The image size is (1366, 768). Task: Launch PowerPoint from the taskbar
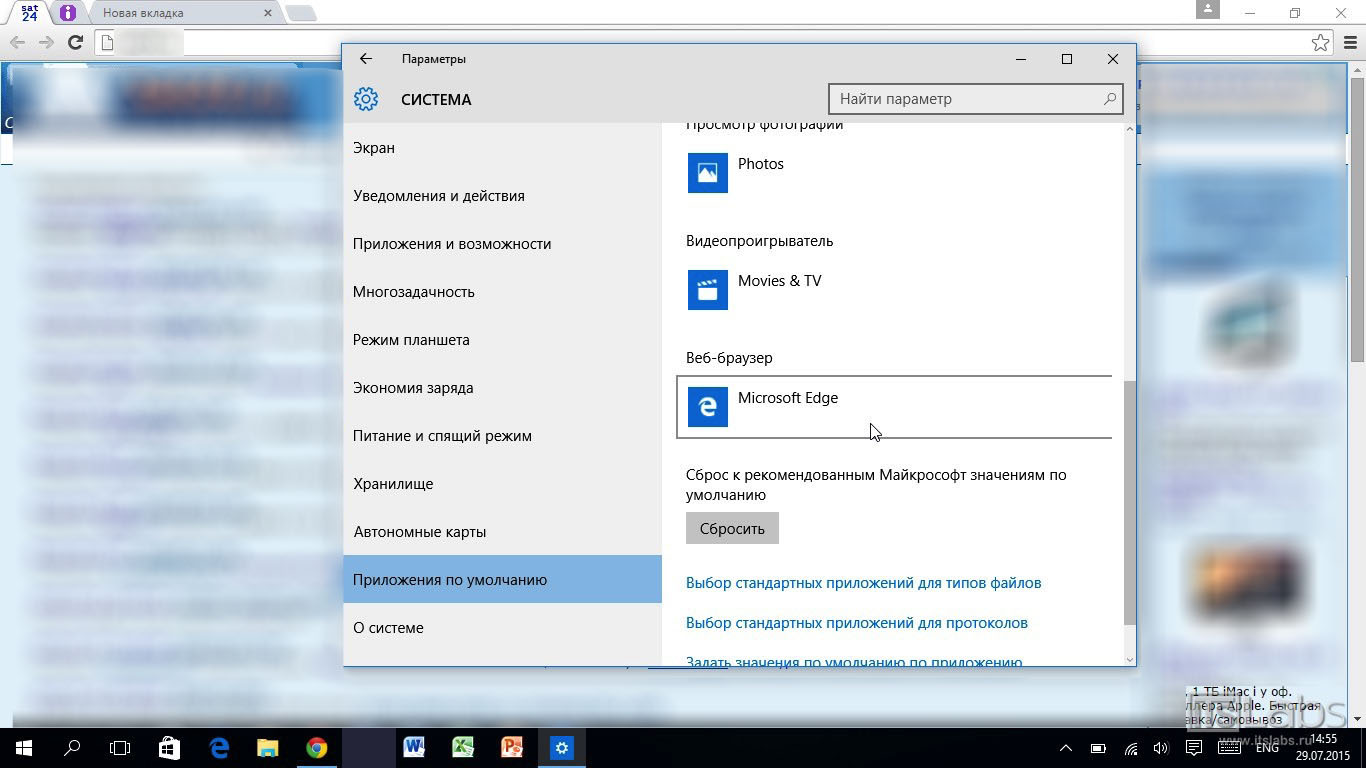(512, 748)
